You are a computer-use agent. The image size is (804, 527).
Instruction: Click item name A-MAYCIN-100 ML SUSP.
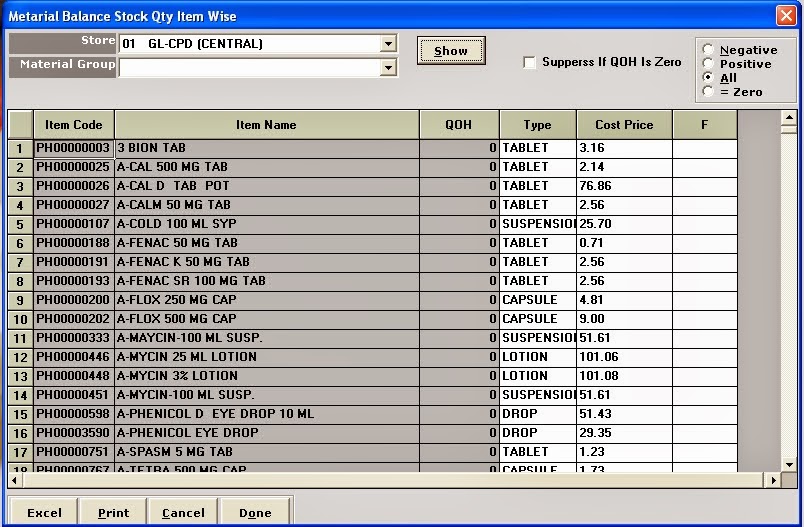[x=267, y=338]
